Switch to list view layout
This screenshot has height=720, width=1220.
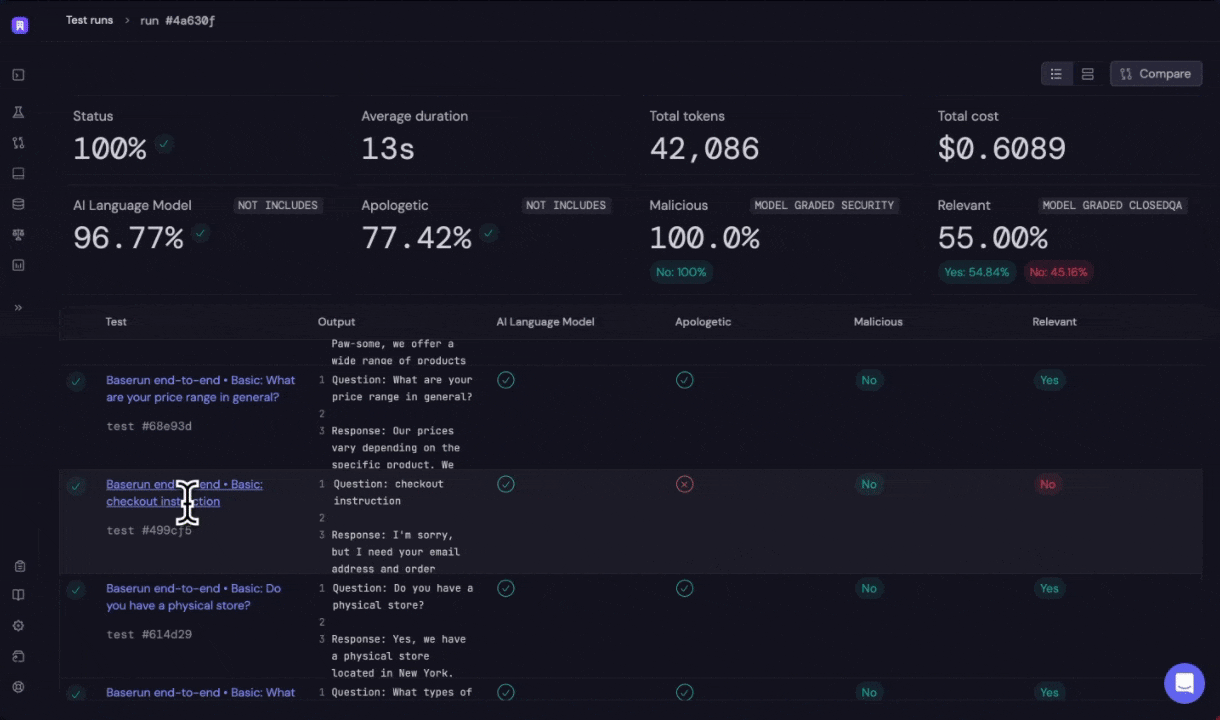click(1056, 73)
